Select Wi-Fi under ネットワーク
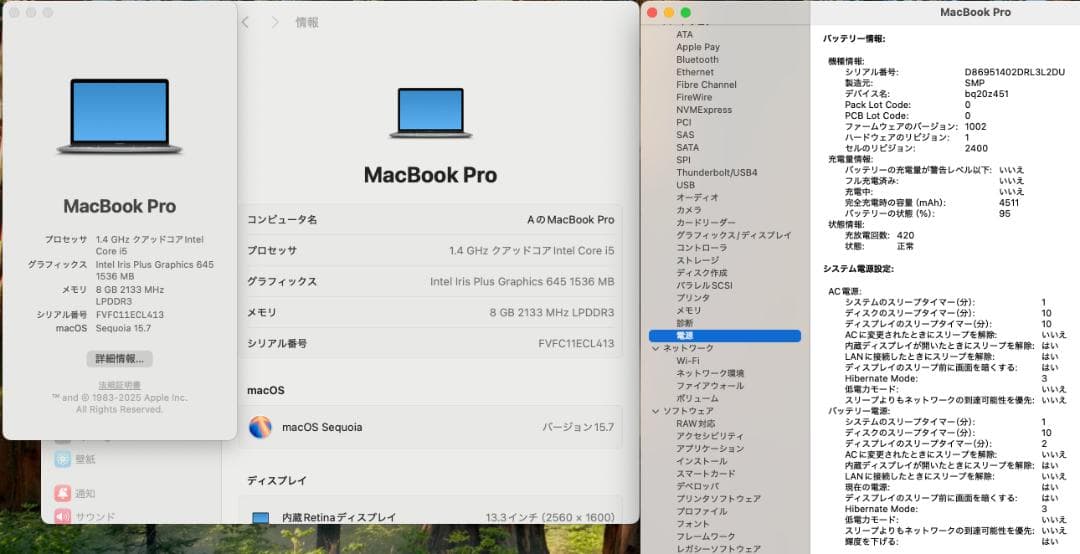 687,360
